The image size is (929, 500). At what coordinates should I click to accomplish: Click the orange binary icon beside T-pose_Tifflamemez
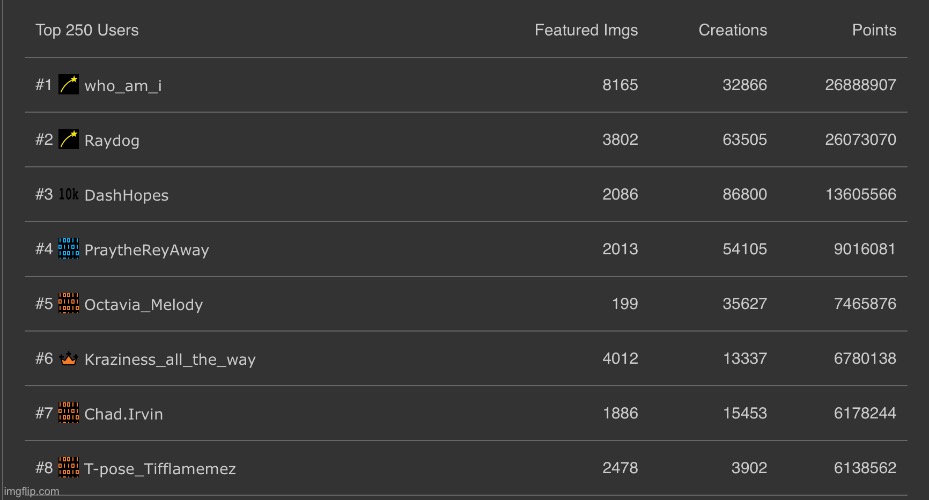pyautogui.click(x=69, y=467)
